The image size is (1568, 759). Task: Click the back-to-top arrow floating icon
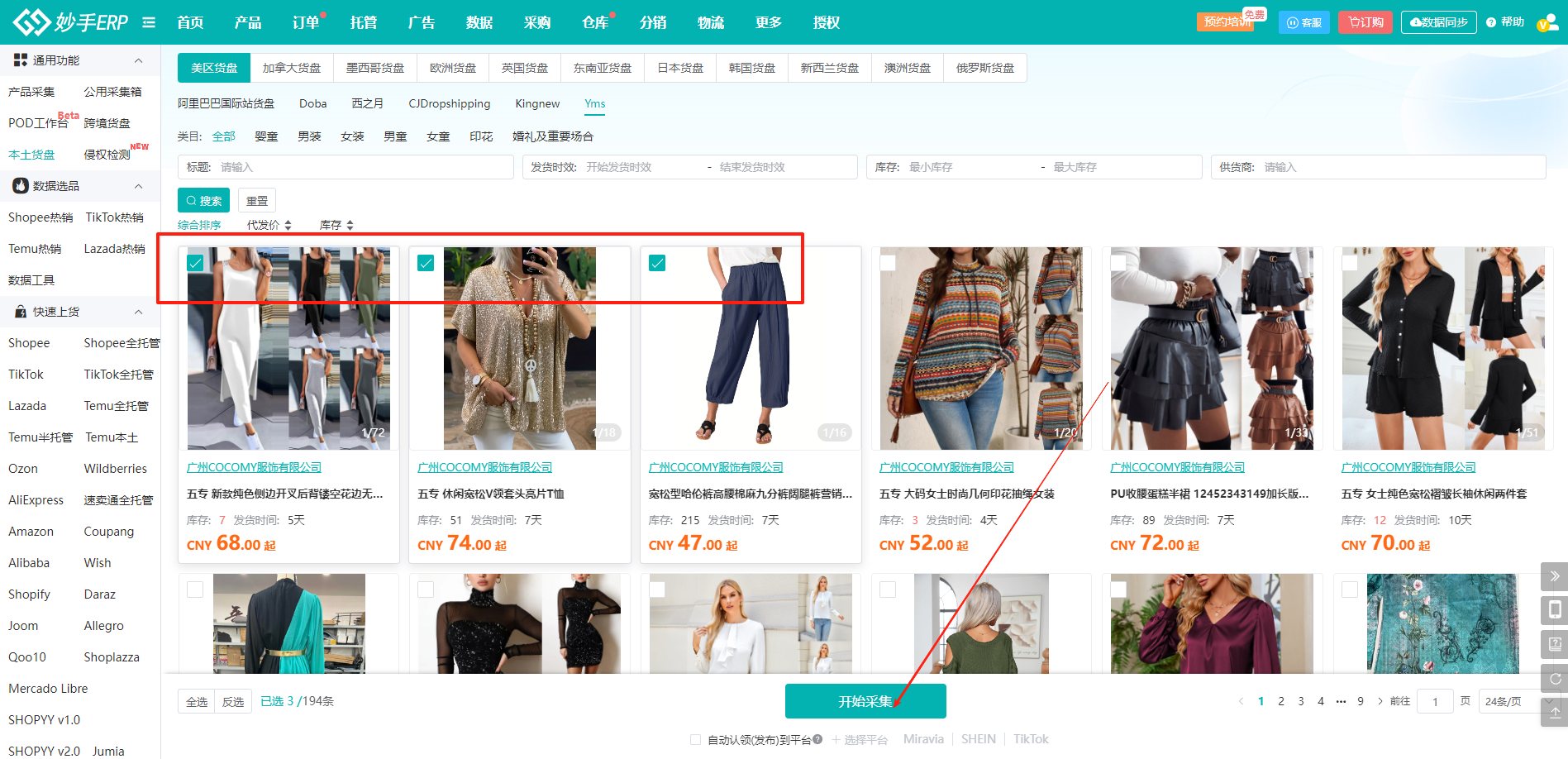(x=1554, y=712)
